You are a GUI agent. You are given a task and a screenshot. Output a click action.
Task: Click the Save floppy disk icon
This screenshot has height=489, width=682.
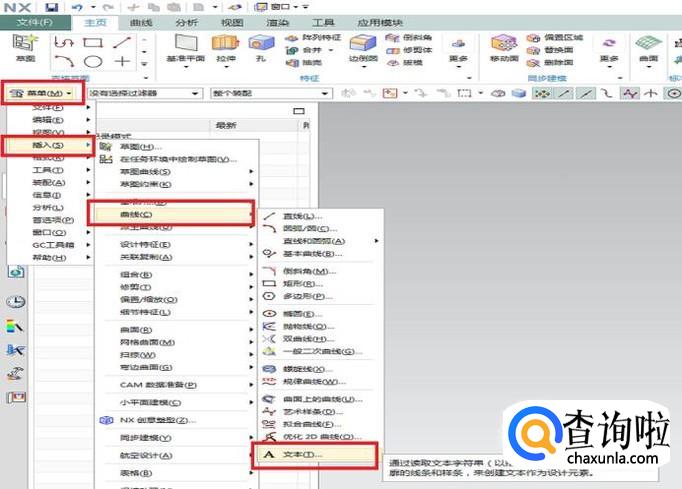click(52, 7)
